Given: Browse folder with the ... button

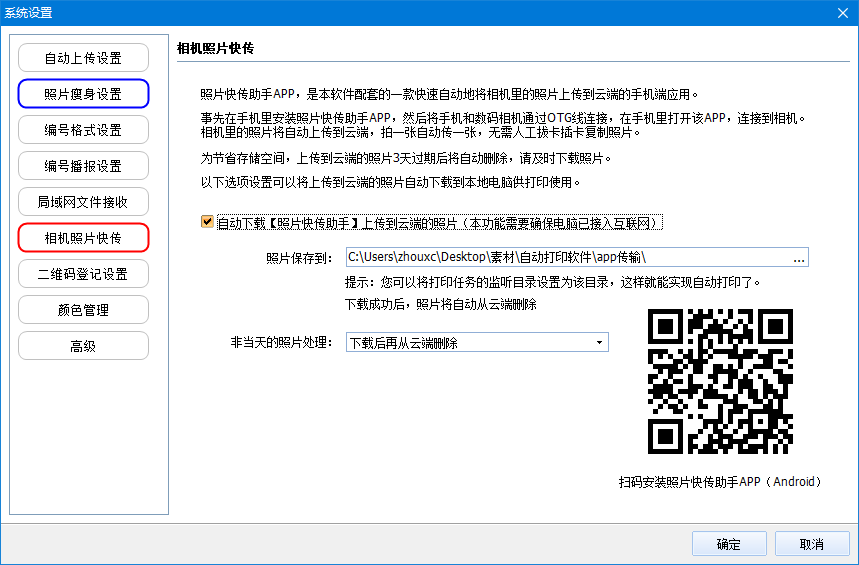Looking at the screenshot, I should [799, 258].
